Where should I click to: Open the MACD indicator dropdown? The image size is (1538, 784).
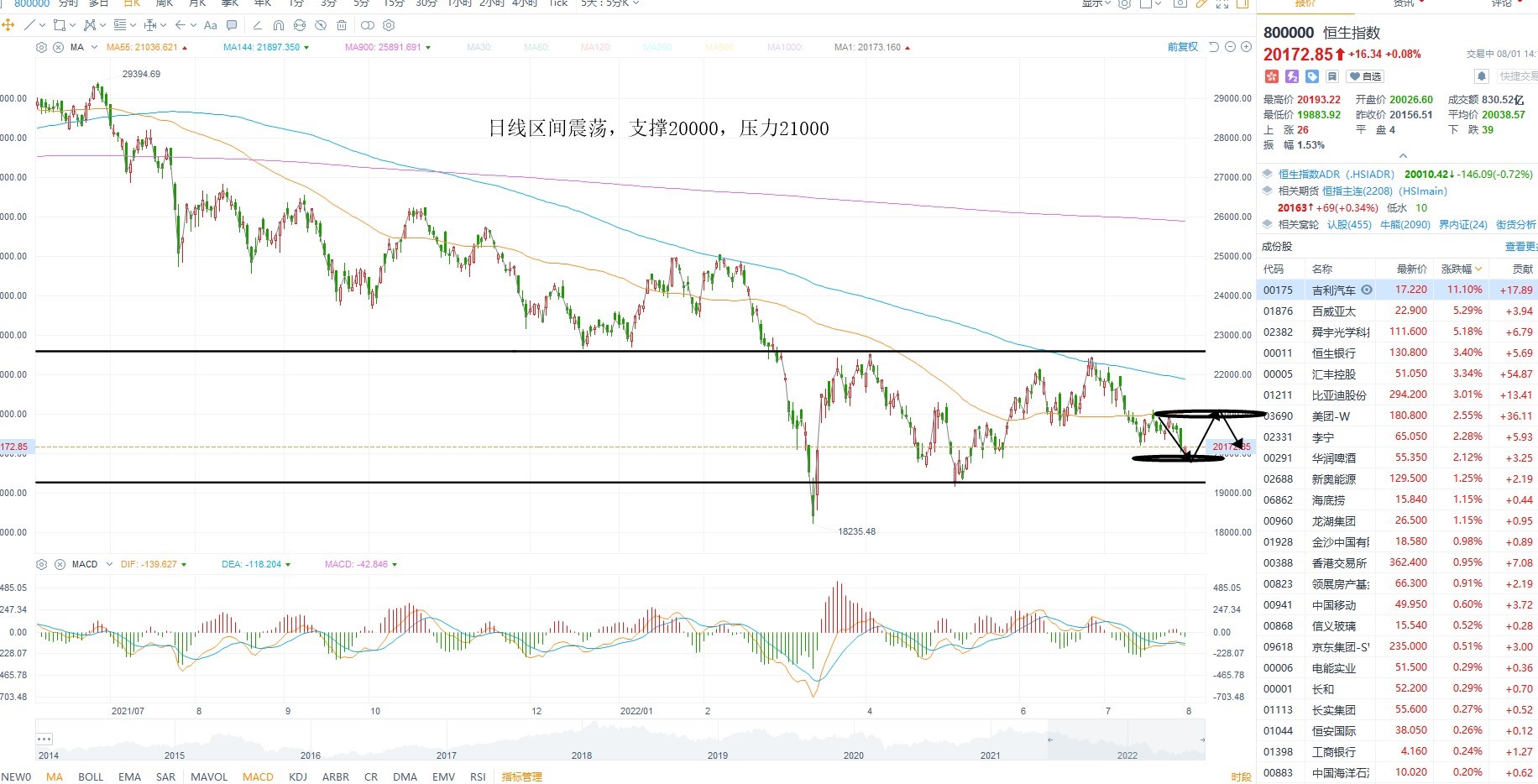pos(109,564)
